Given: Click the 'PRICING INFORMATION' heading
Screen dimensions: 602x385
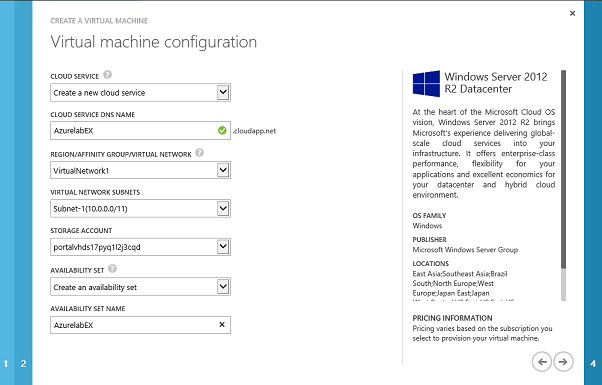Looking at the screenshot, I should [x=452, y=318].
